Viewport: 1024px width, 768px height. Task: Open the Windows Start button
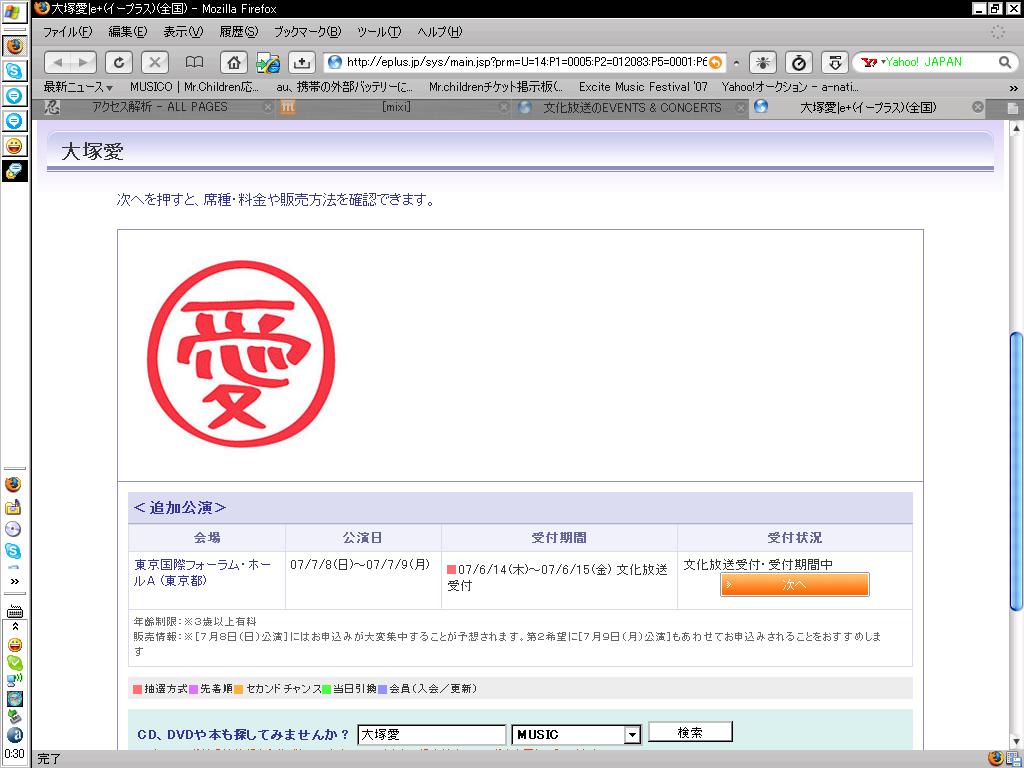point(14,12)
